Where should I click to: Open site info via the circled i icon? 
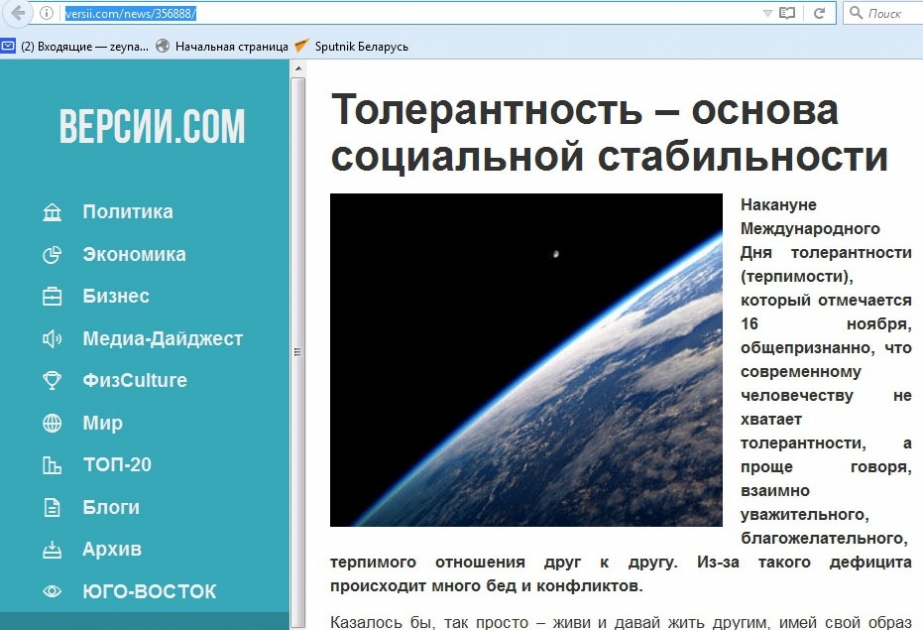[x=47, y=13]
